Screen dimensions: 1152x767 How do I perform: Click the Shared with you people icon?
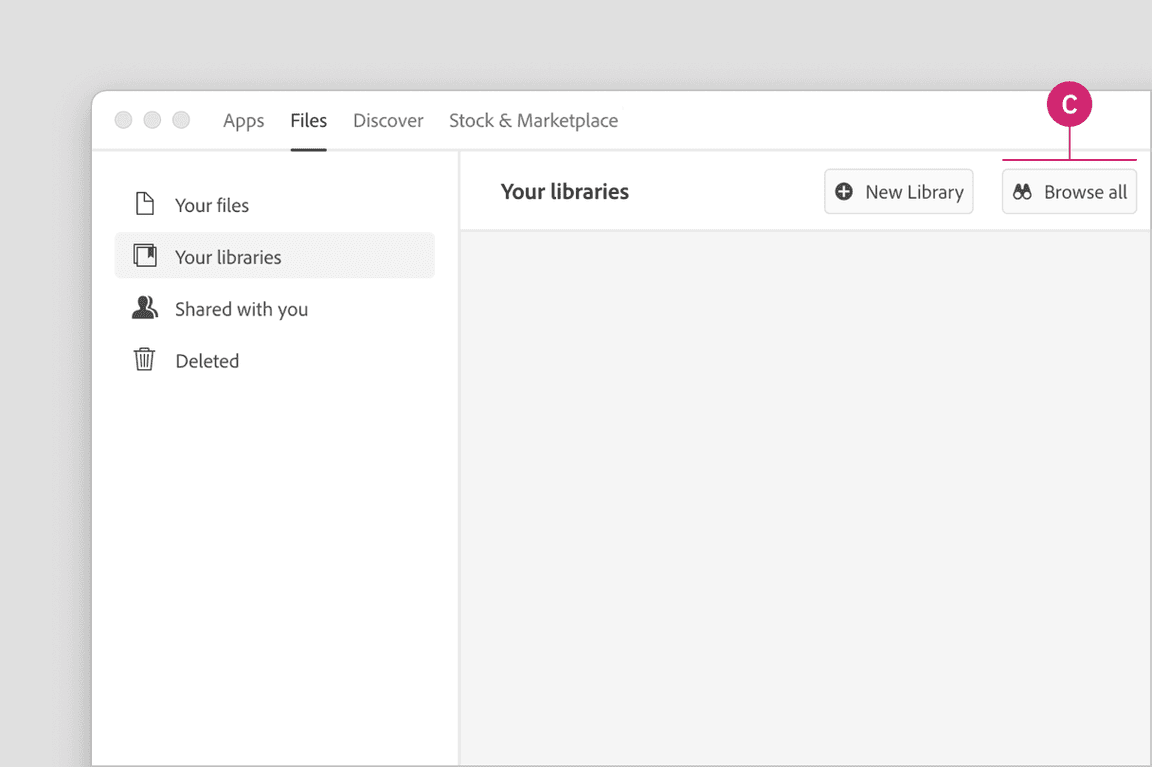[145, 308]
